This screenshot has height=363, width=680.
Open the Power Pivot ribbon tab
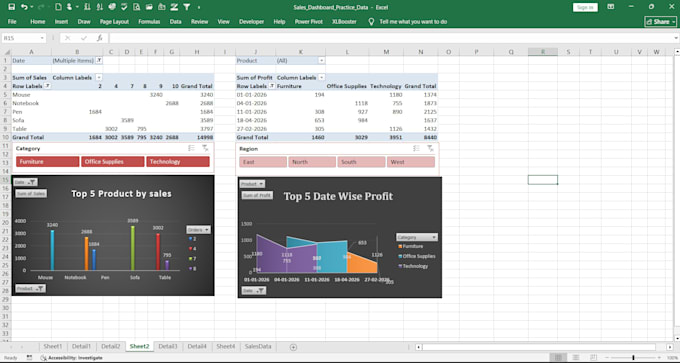point(309,22)
